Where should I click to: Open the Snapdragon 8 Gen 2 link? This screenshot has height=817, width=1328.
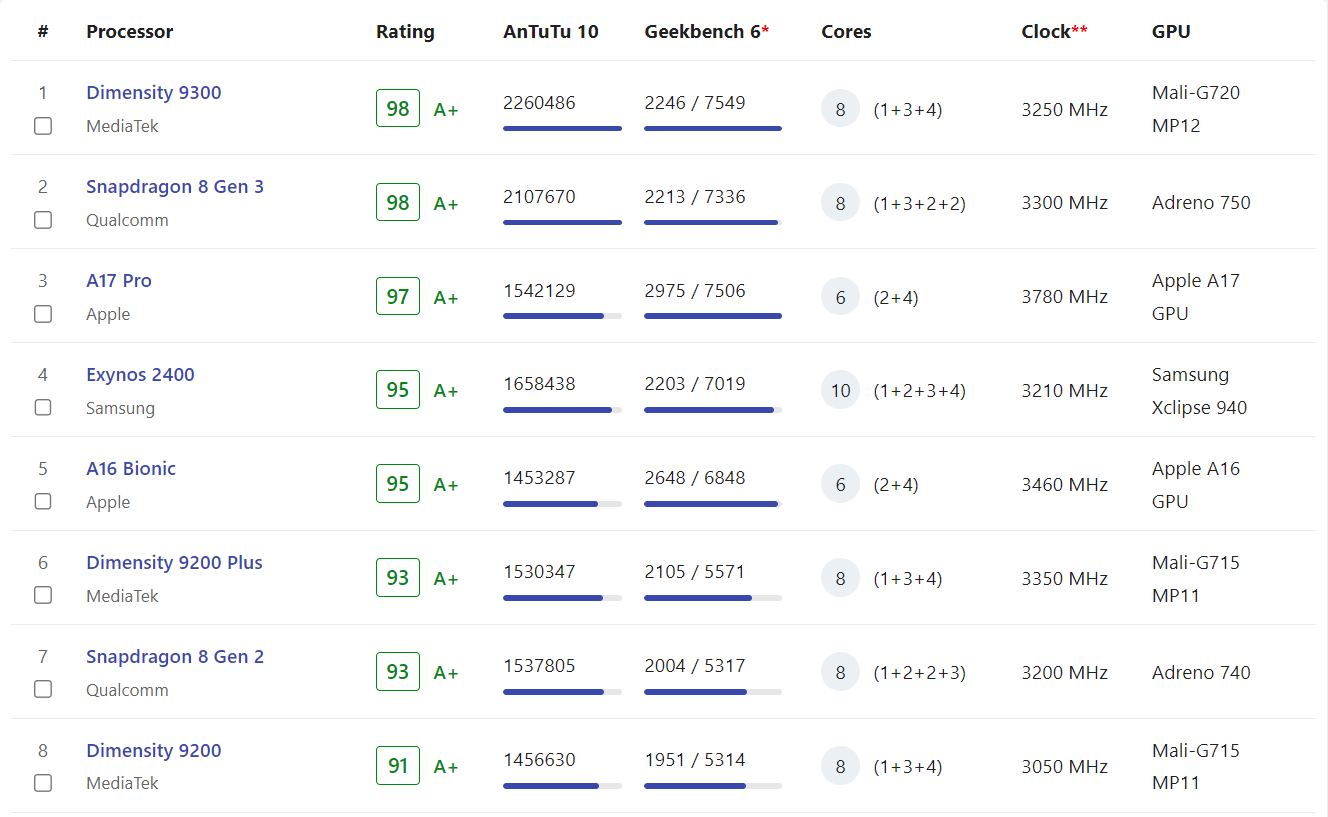point(175,657)
